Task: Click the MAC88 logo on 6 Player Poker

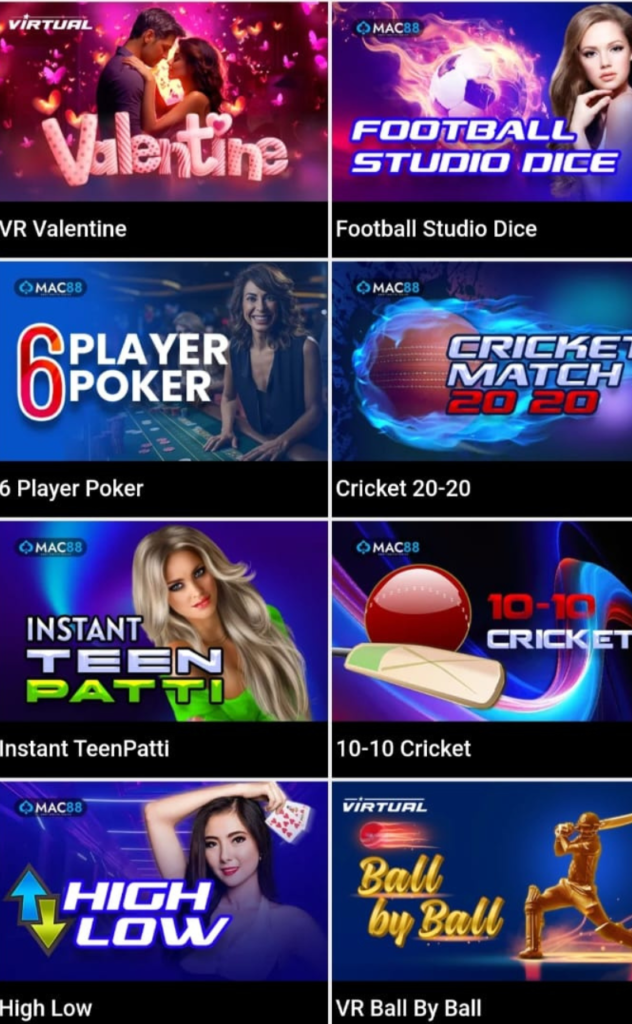Action: (51, 287)
